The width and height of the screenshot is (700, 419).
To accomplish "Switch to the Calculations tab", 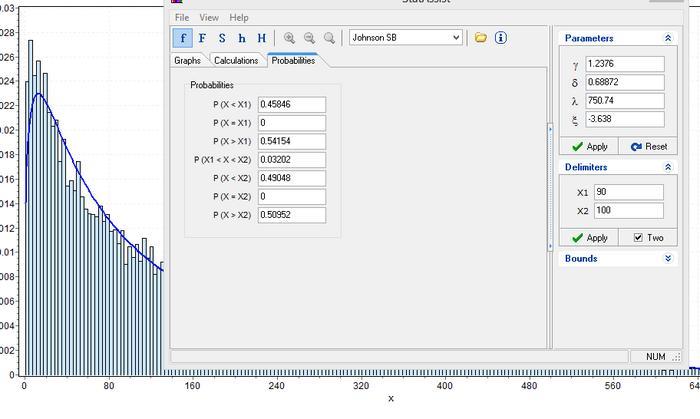I will pyautogui.click(x=236, y=61).
